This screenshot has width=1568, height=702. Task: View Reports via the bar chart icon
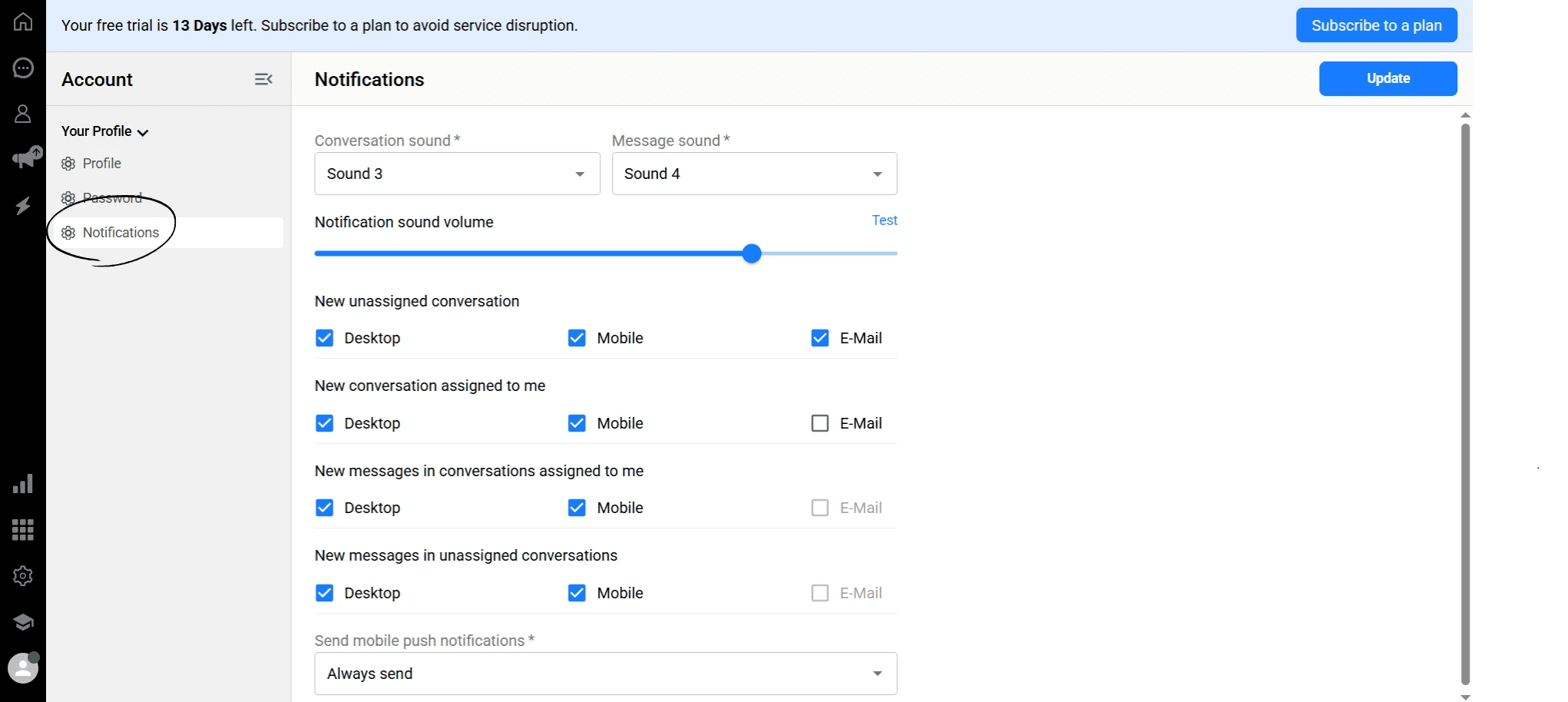23,483
